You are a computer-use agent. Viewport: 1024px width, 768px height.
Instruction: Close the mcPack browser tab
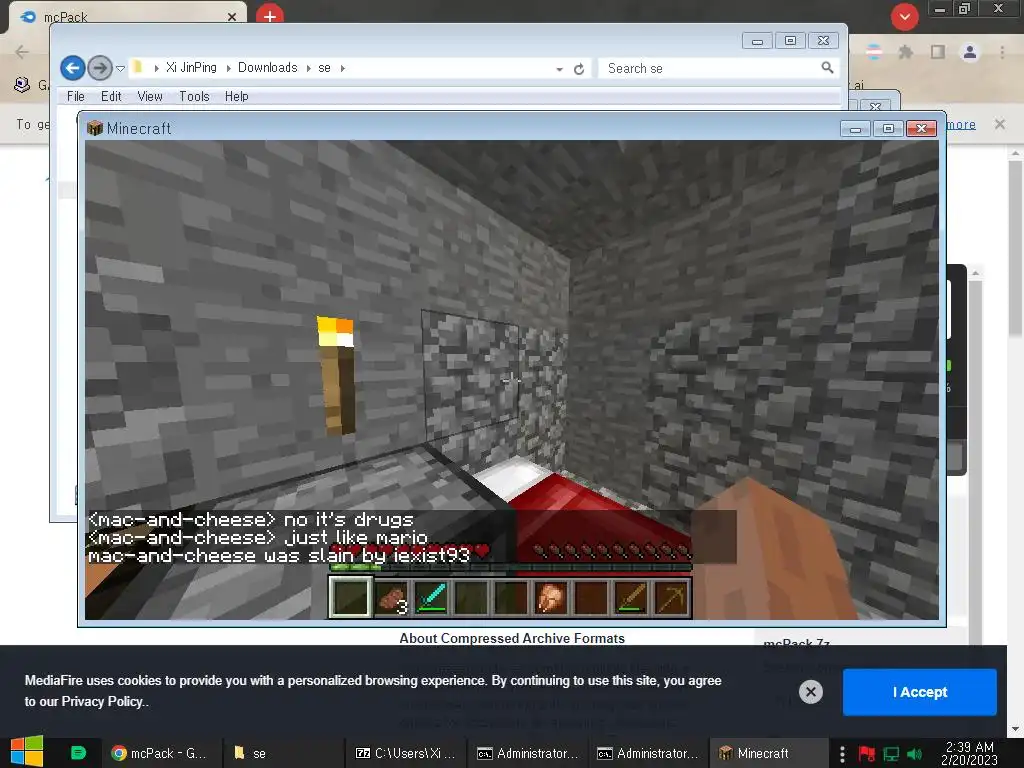(x=232, y=17)
